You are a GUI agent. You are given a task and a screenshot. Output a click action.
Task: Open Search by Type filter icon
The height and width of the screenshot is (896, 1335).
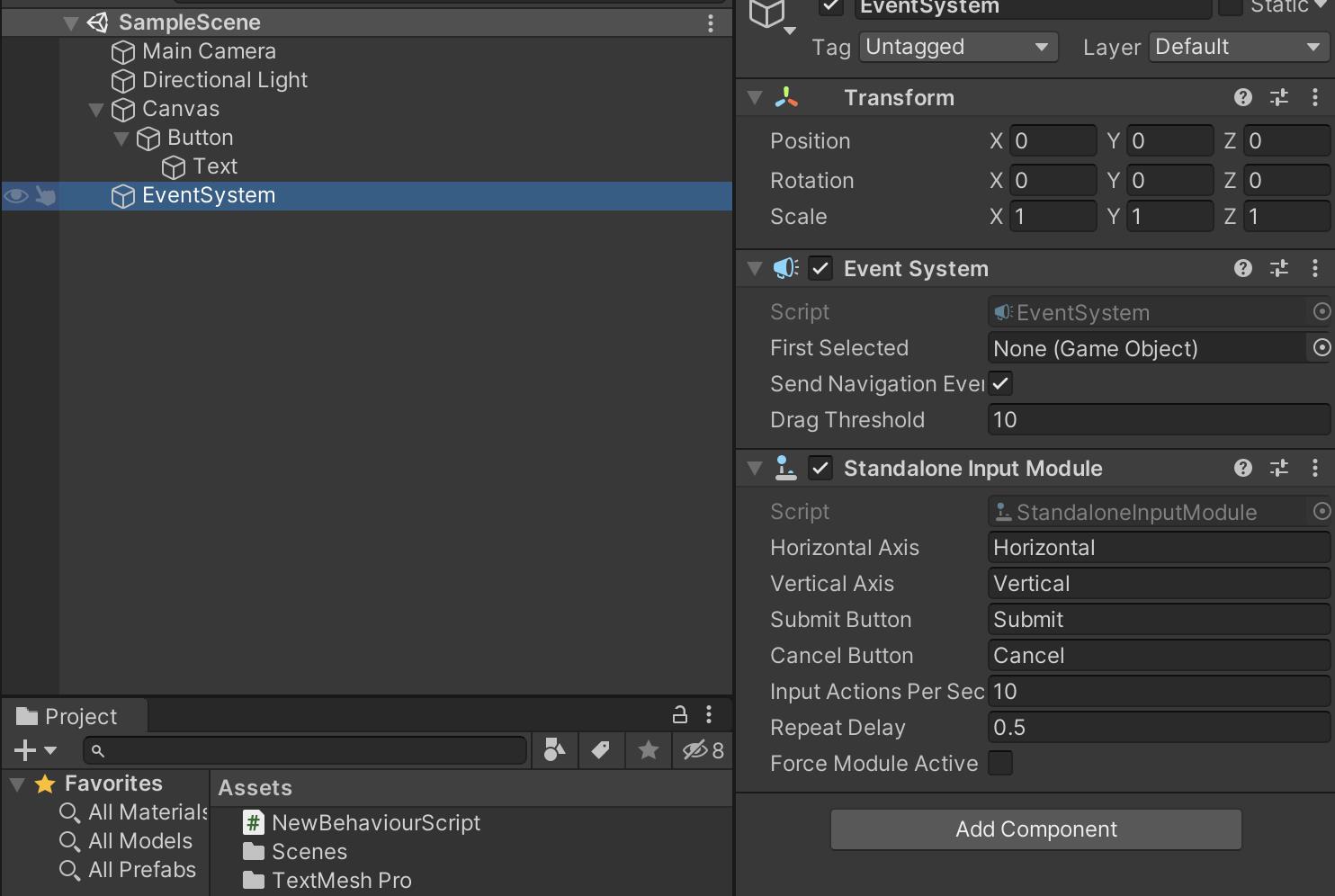tap(555, 750)
